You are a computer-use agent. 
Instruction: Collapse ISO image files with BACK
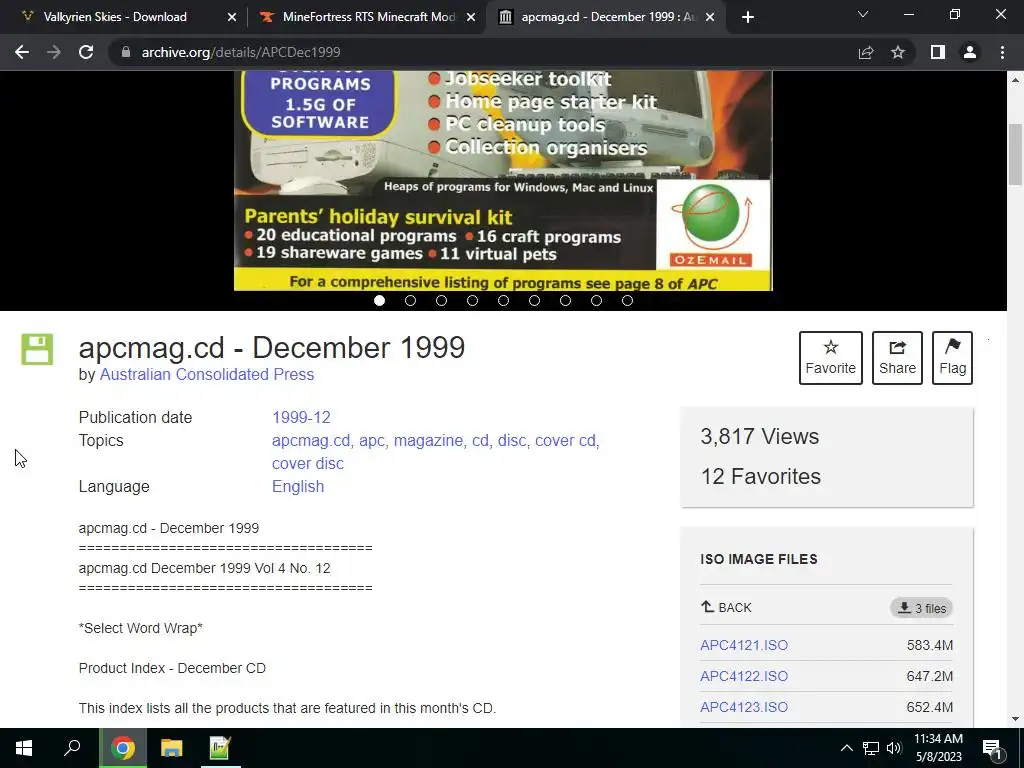[726, 607]
